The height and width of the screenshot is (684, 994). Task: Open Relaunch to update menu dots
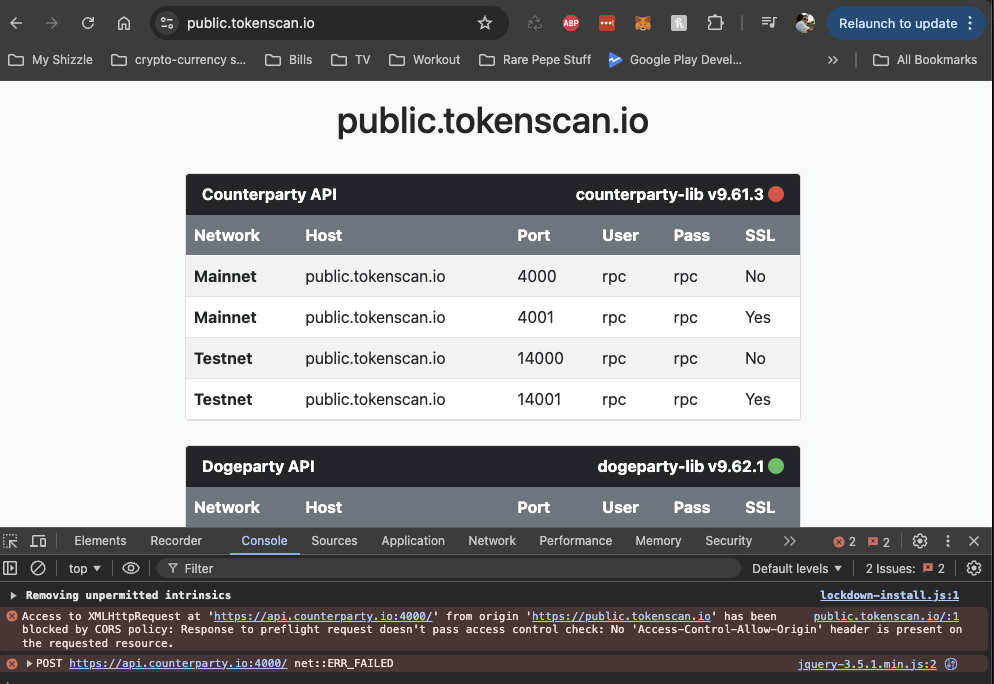(x=971, y=23)
